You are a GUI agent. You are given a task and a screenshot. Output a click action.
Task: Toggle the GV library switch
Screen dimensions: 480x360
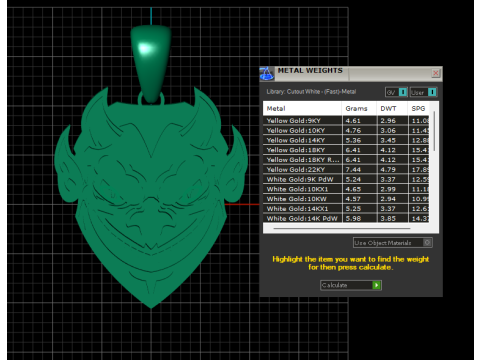396,92
